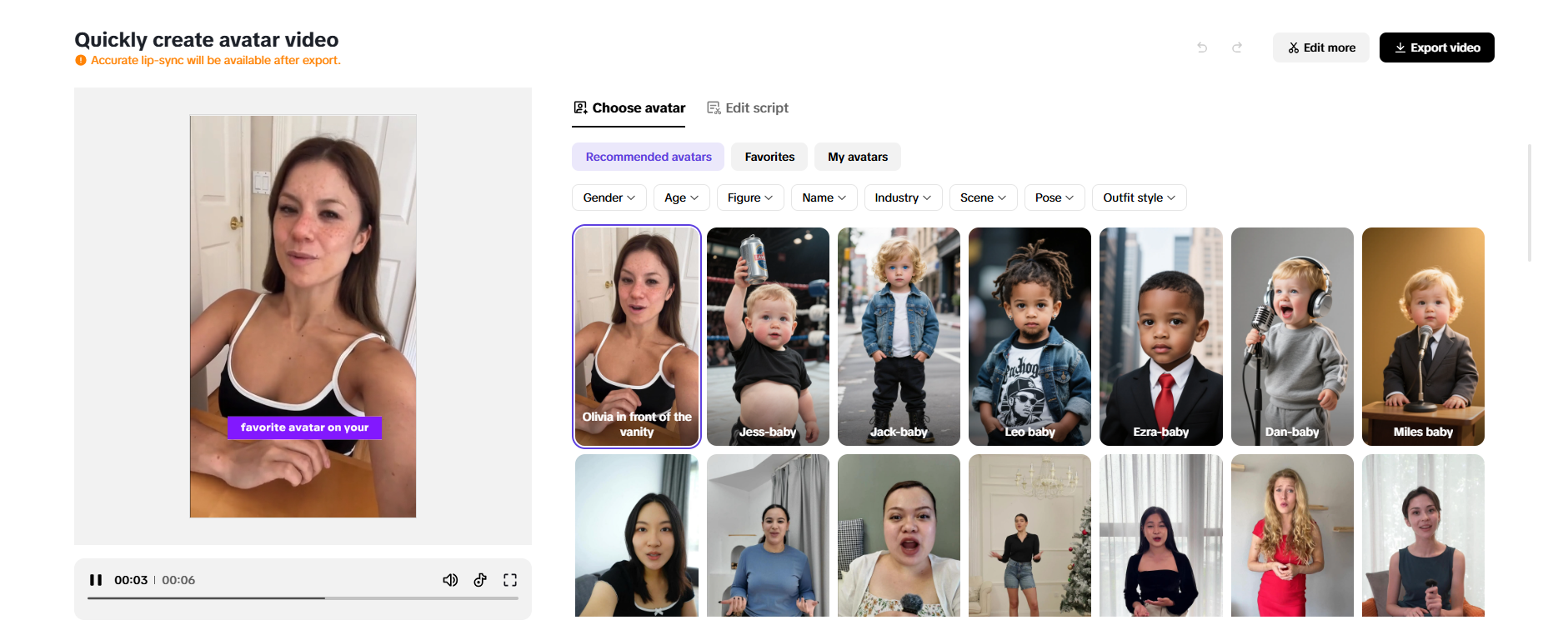This screenshot has height=635, width=1568.
Task: Click the Edit more button
Action: [x=1321, y=47]
